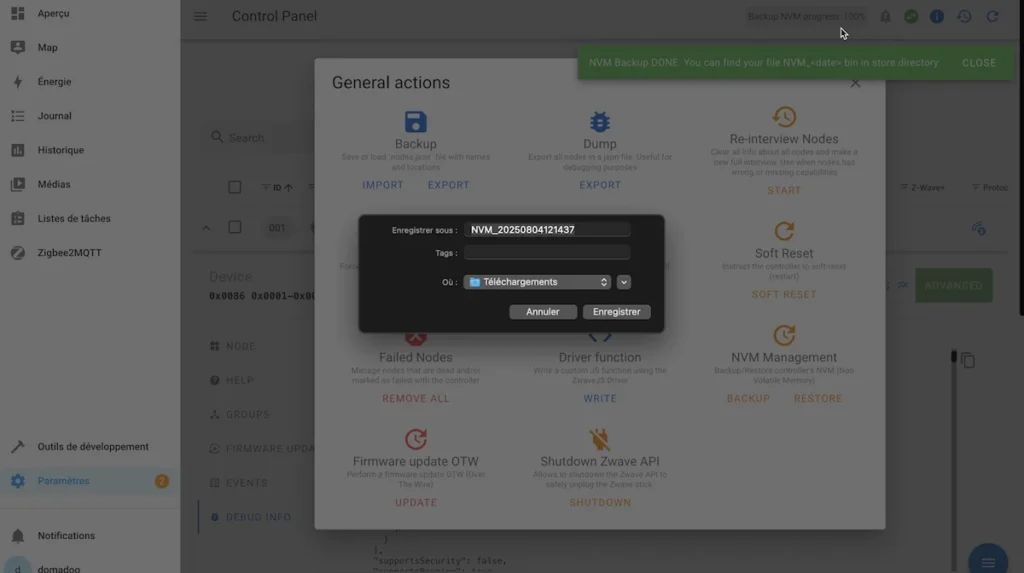Image resolution: width=1024 pixels, height=573 pixels.
Task: Switch to the DEBUG INFO tab
Action: [x=251, y=517]
